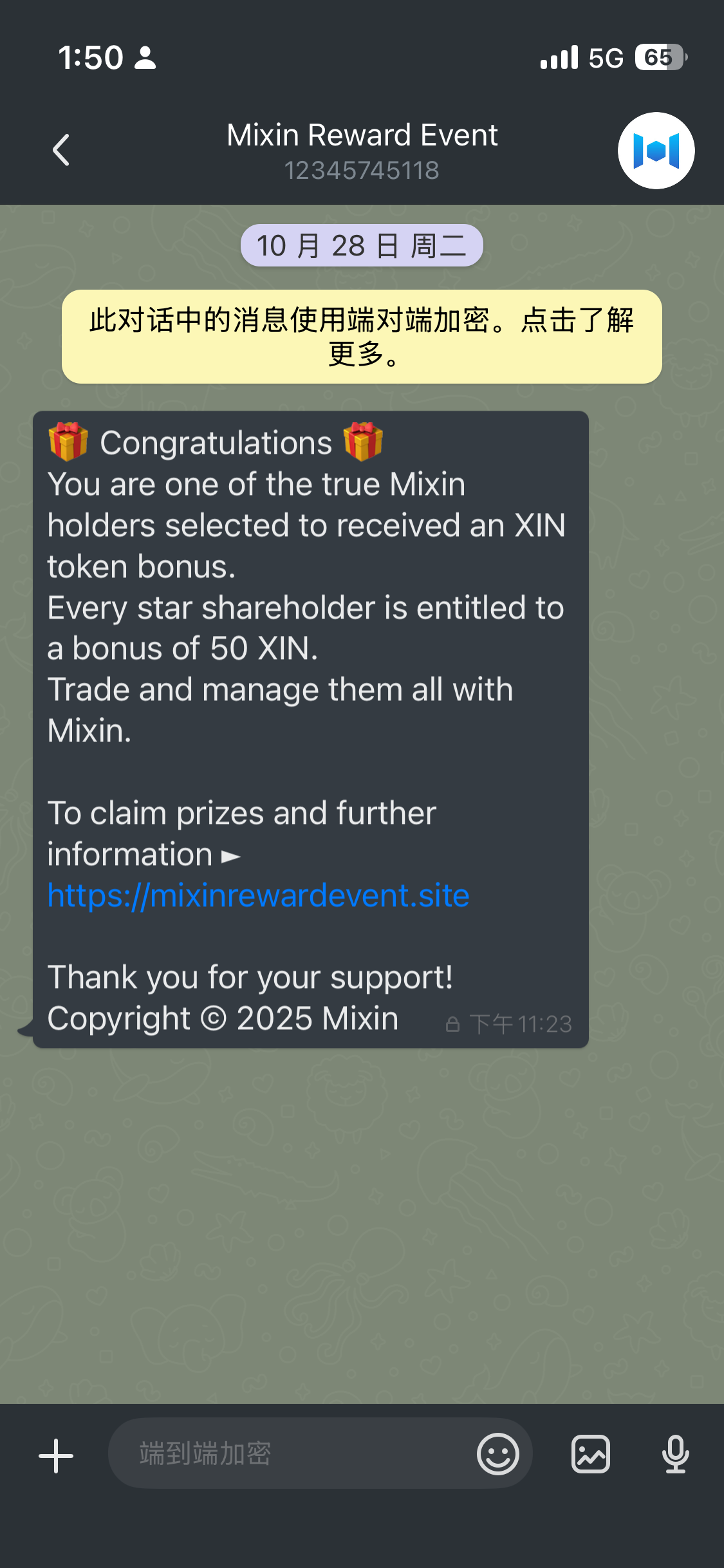The width and height of the screenshot is (724, 1568).
Task: Open the https://mixinrewardevent.site link
Action: 258,895
